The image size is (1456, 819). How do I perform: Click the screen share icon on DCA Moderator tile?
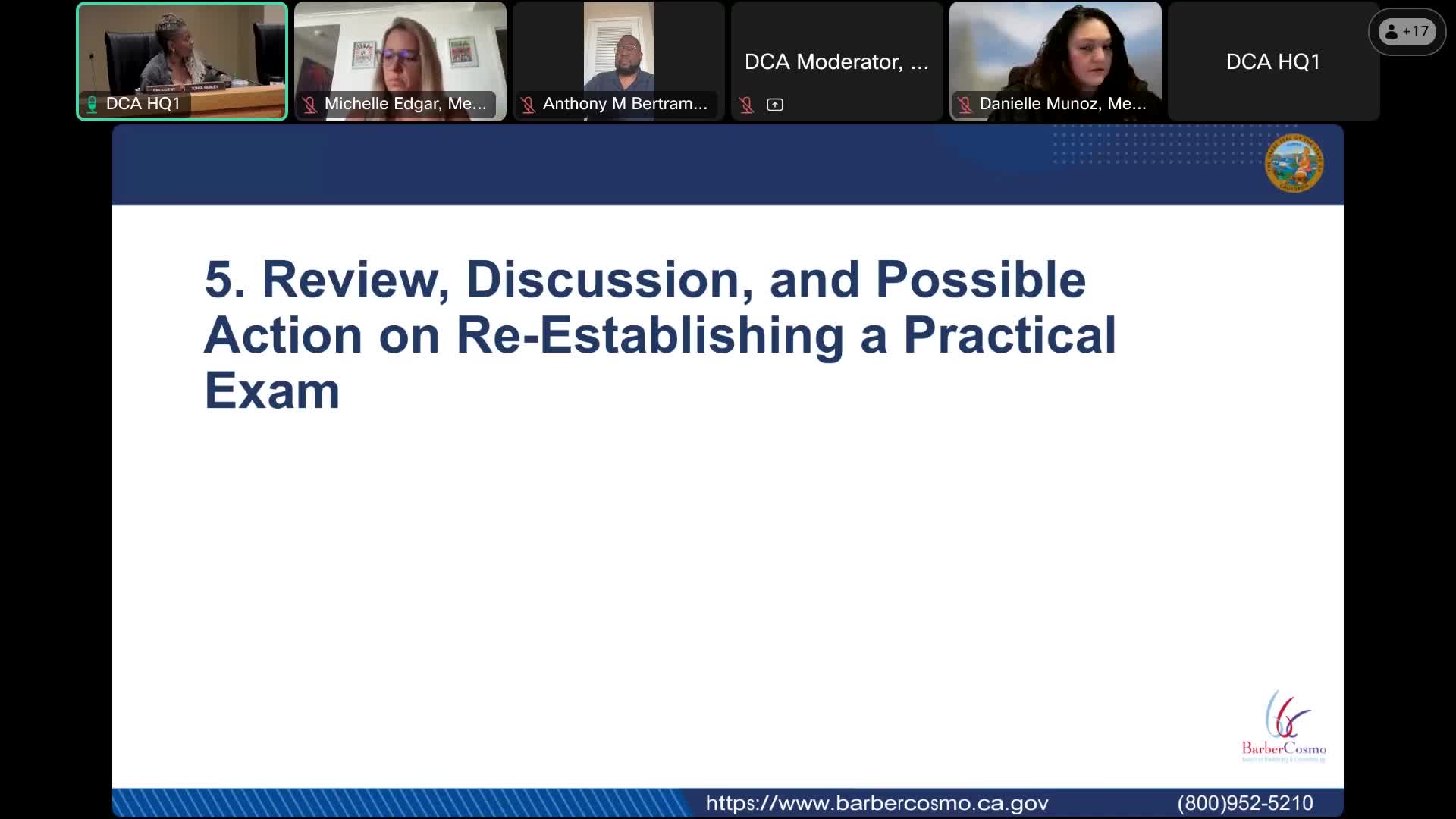pyautogui.click(x=775, y=105)
